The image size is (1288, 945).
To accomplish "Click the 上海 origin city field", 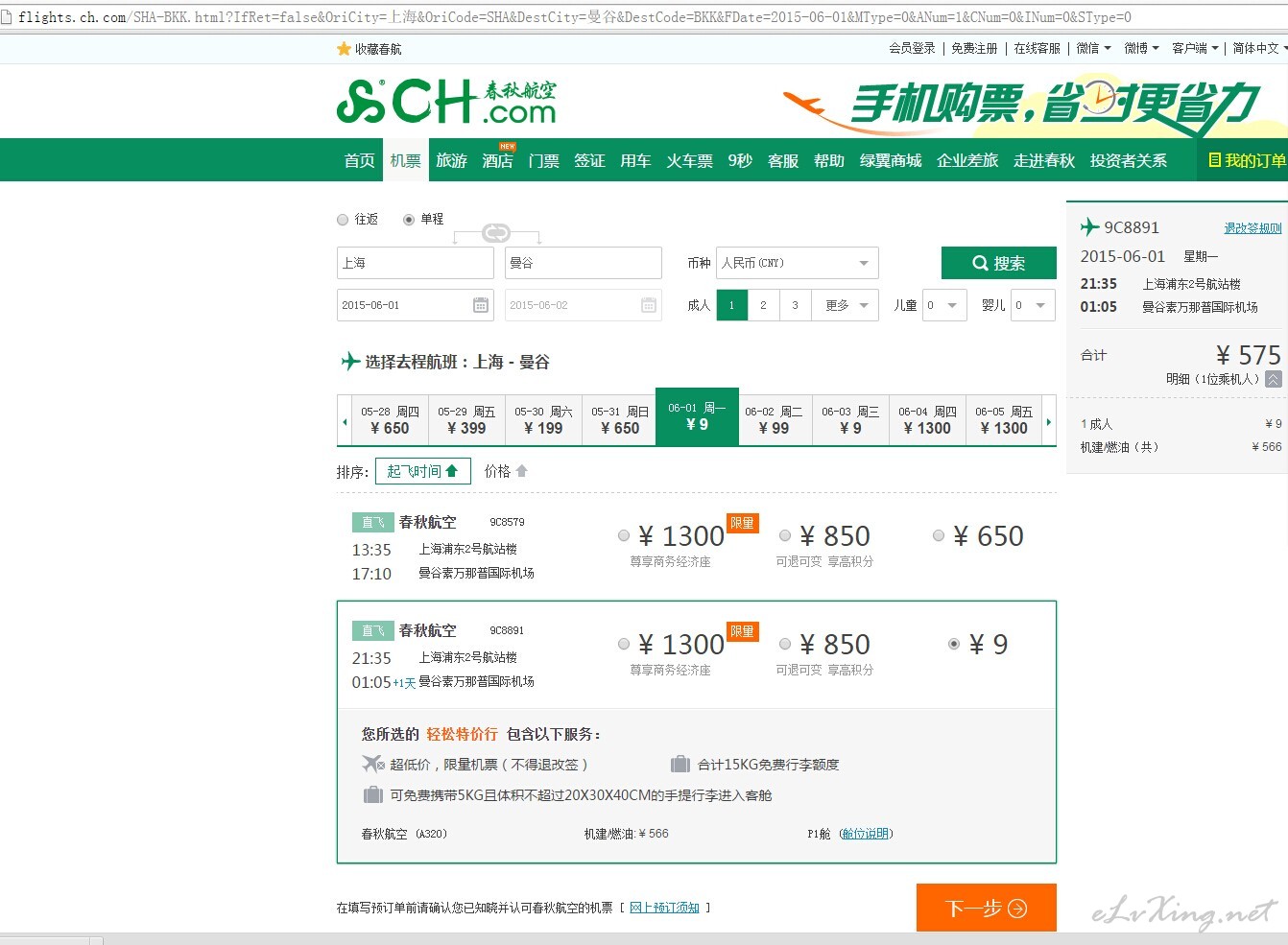I will (x=415, y=263).
